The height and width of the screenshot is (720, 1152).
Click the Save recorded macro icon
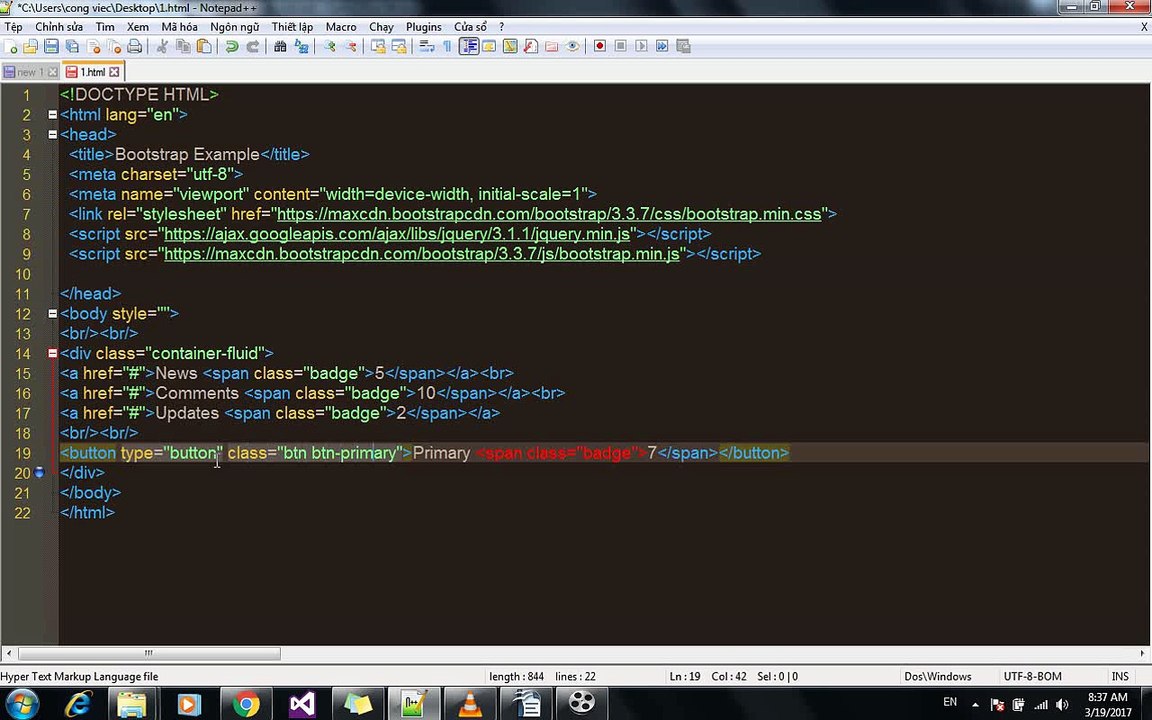(683, 46)
